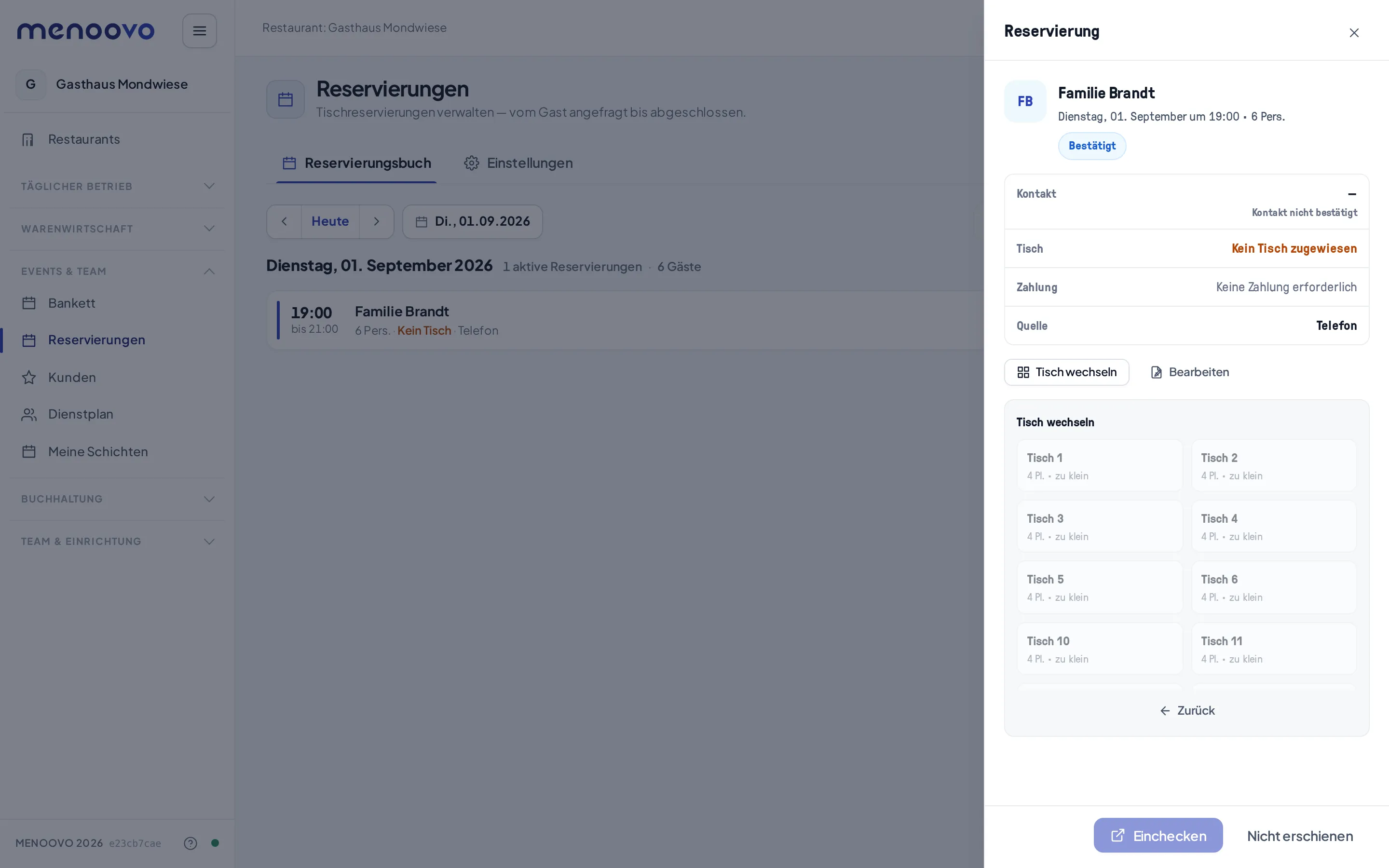Open Reservierungen in the sidebar
The width and height of the screenshot is (1389, 868).
117,340
